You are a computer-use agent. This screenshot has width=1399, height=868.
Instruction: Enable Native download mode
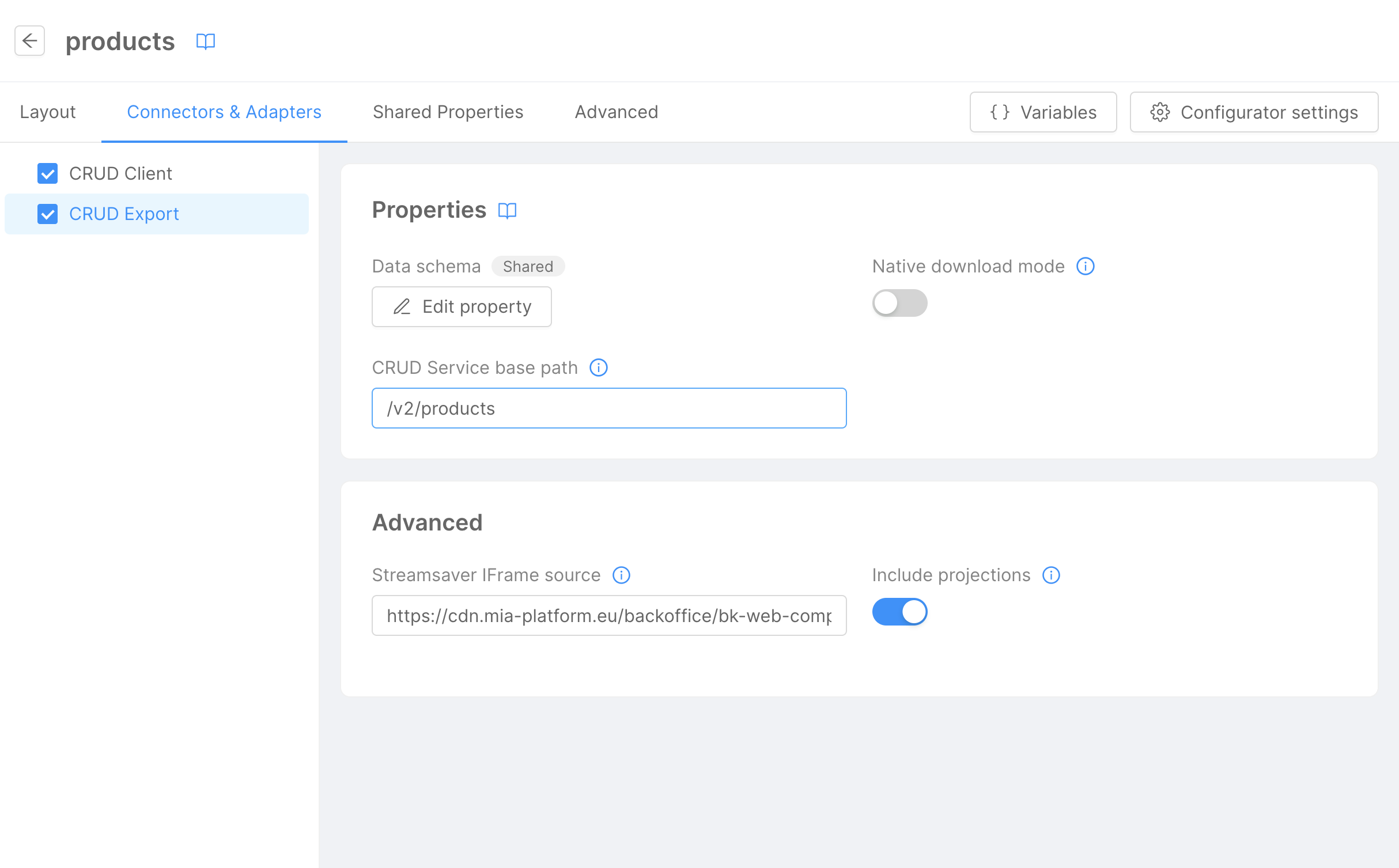(x=899, y=303)
